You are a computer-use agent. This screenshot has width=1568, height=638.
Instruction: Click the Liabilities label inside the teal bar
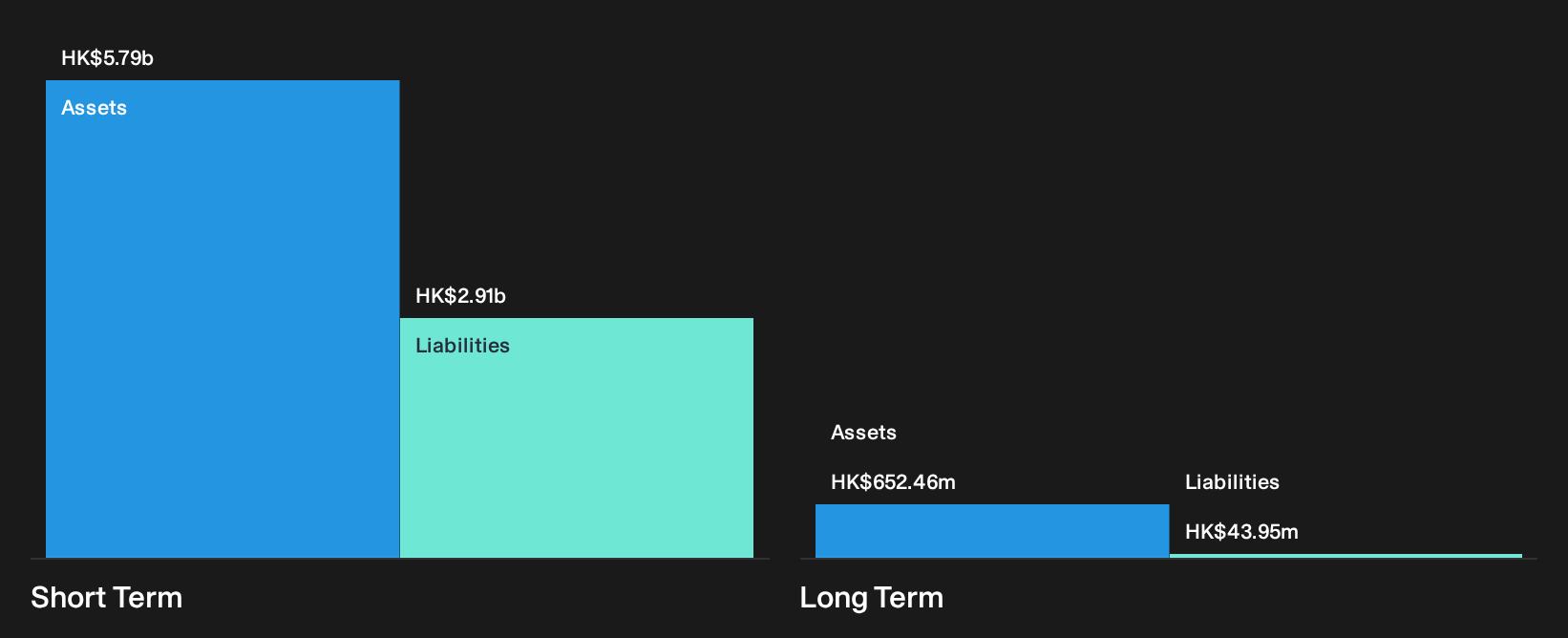pos(462,346)
